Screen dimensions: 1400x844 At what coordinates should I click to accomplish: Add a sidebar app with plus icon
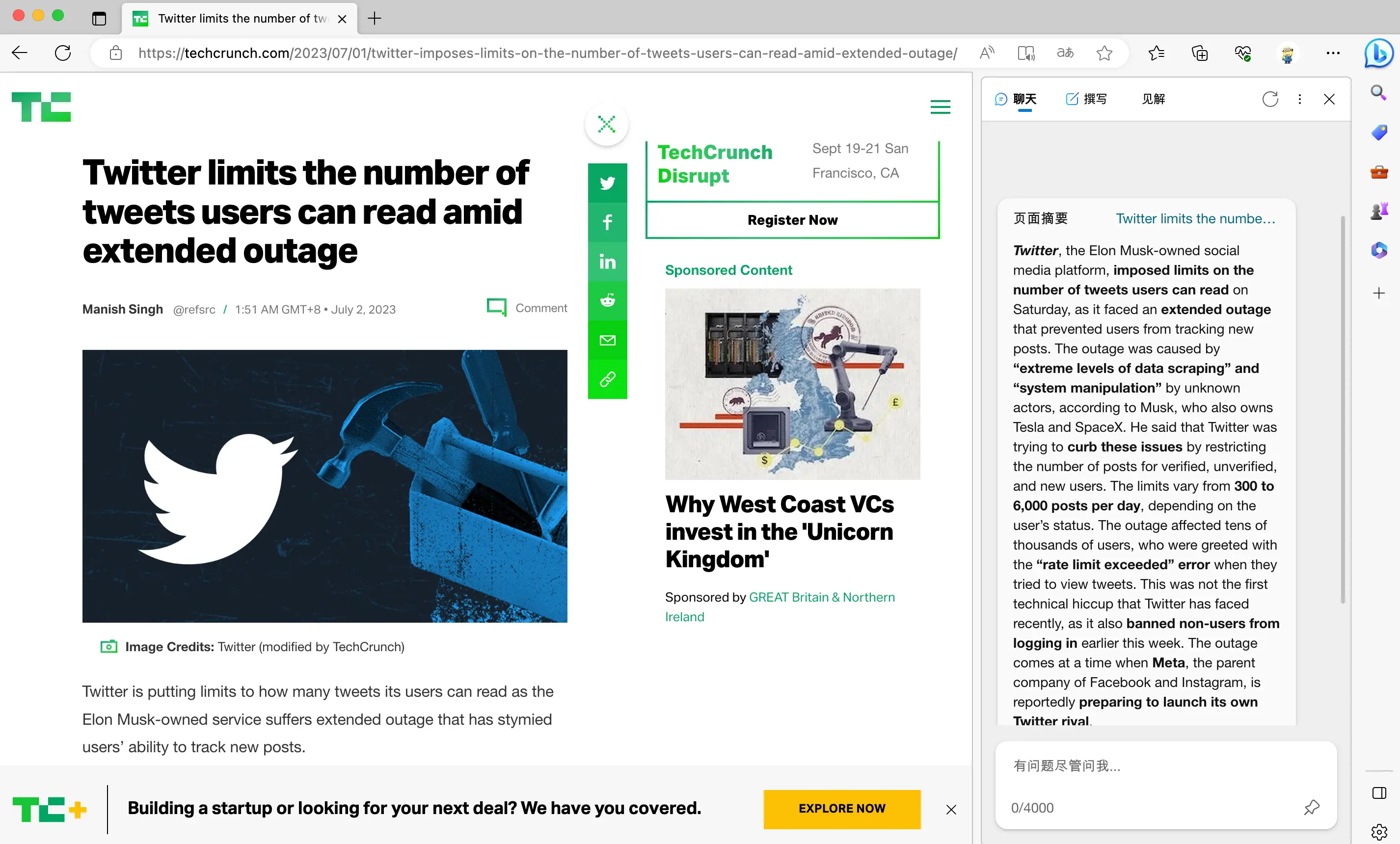[x=1378, y=293]
